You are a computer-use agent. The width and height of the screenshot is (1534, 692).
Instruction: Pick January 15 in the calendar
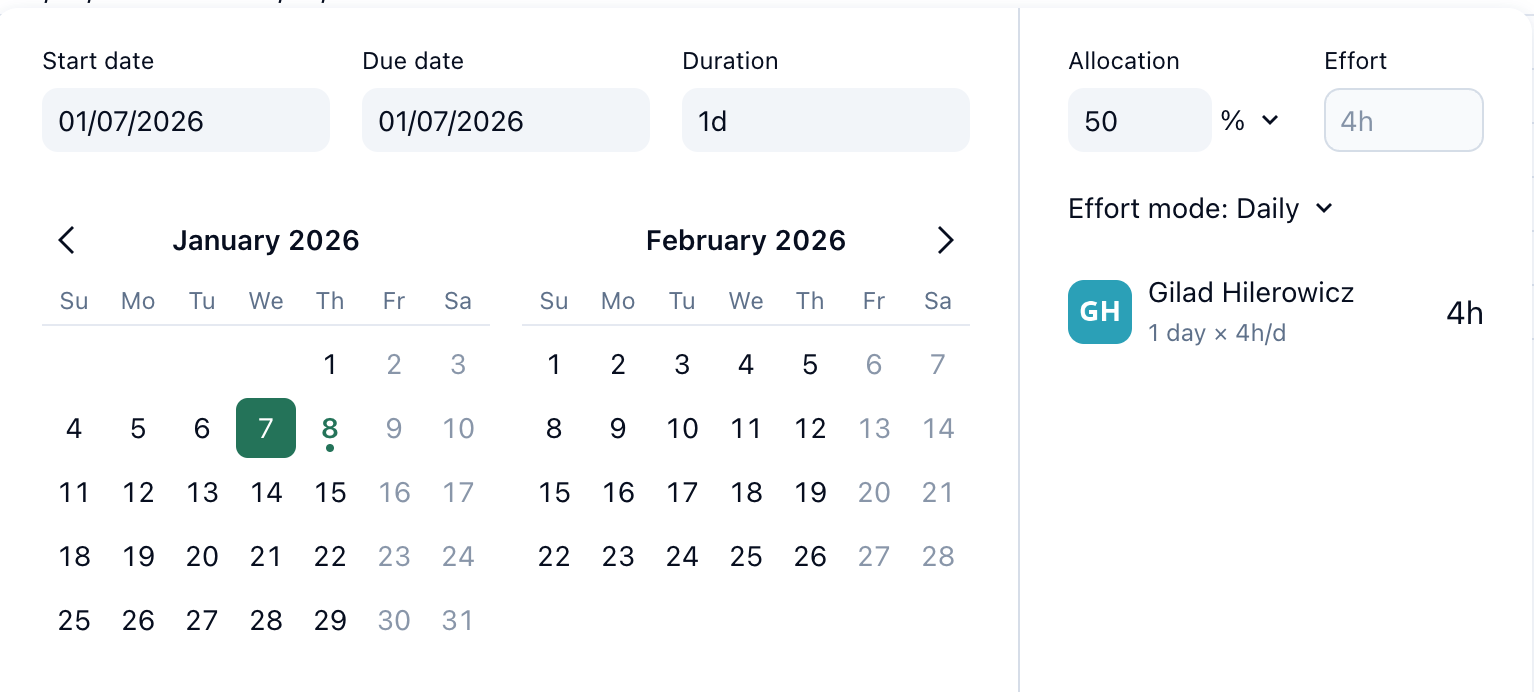(x=330, y=493)
